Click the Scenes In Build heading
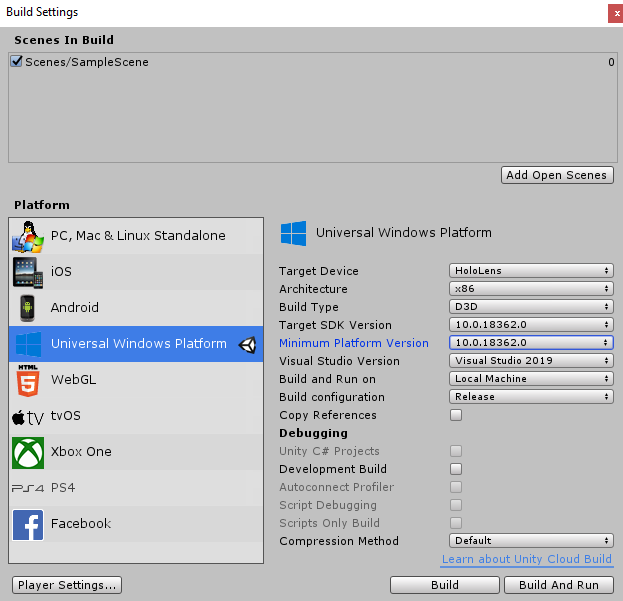The height and width of the screenshot is (601, 623). [64, 40]
